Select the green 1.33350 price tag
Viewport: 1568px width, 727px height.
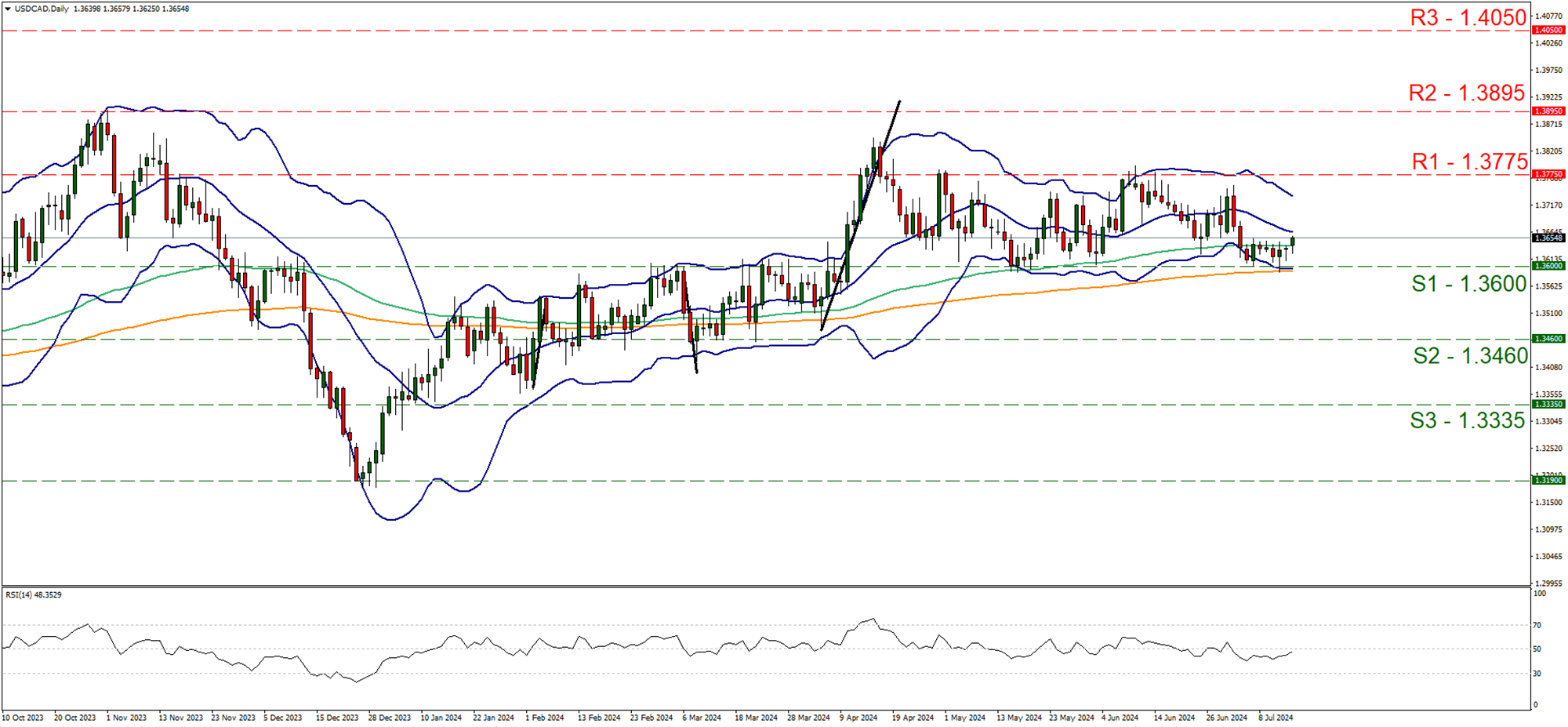pyautogui.click(x=1548, y=404)
